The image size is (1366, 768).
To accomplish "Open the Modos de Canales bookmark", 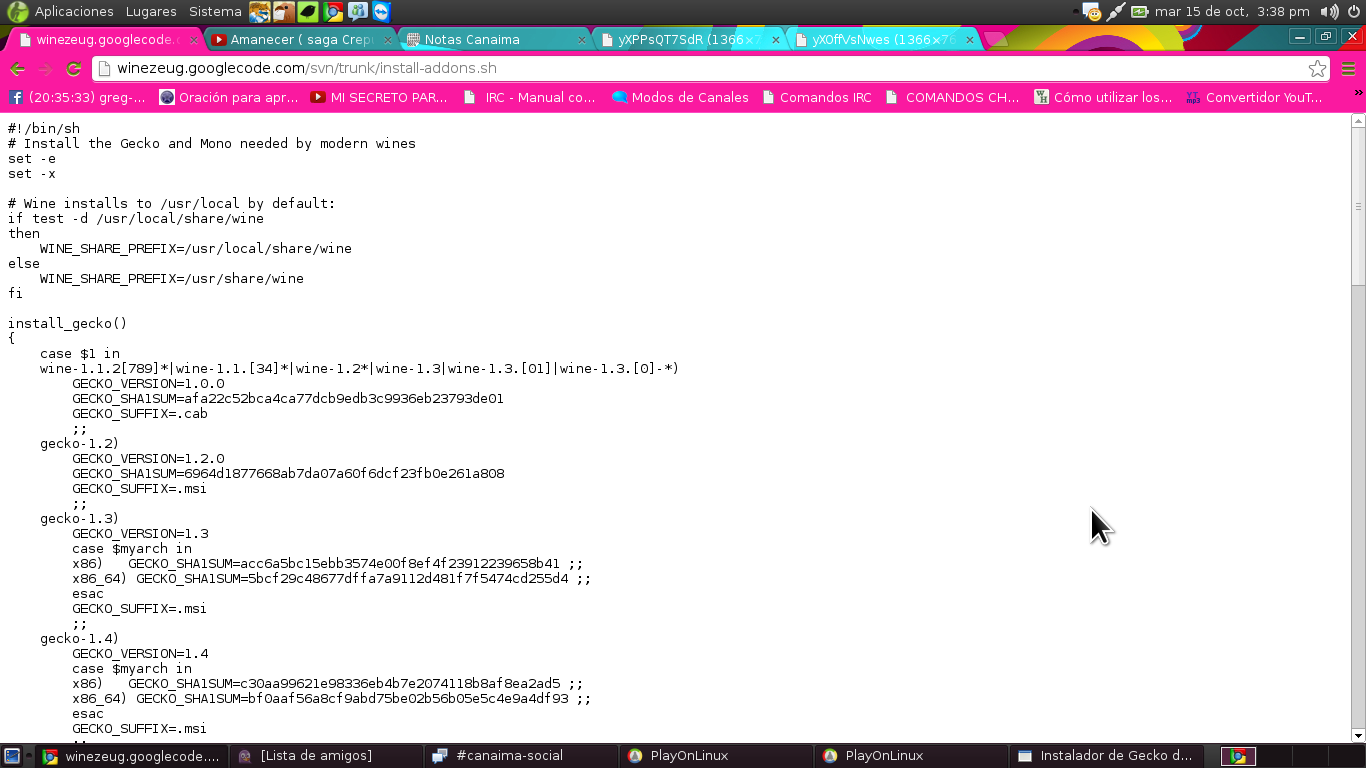I will tap(681, 98).
